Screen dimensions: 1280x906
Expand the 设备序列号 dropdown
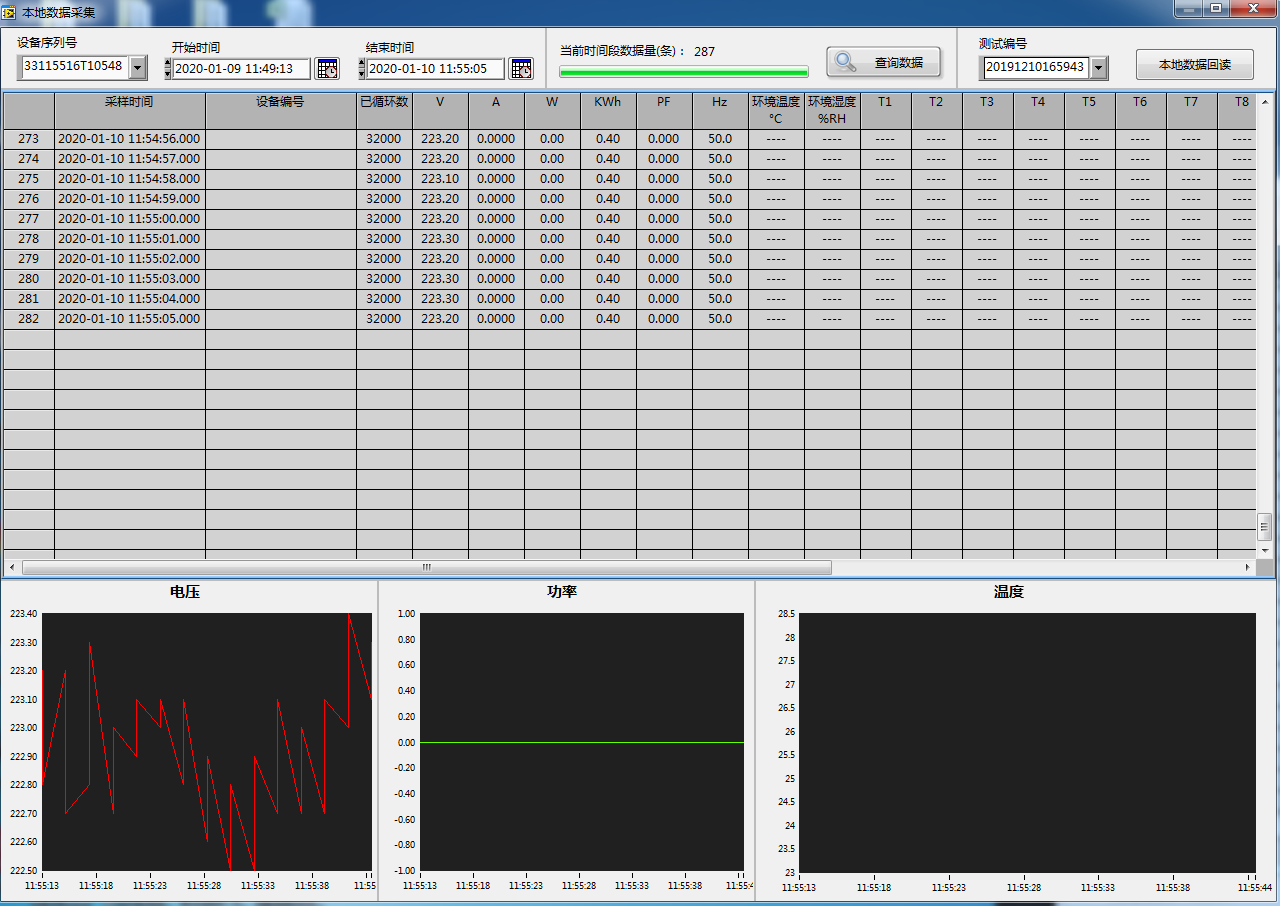[138, 68]
